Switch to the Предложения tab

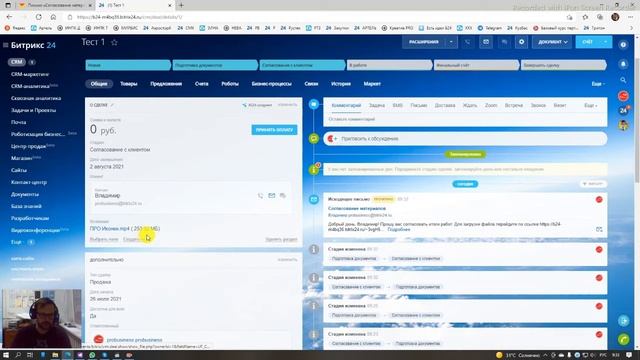pyautogui.click(x=166, y=84)
